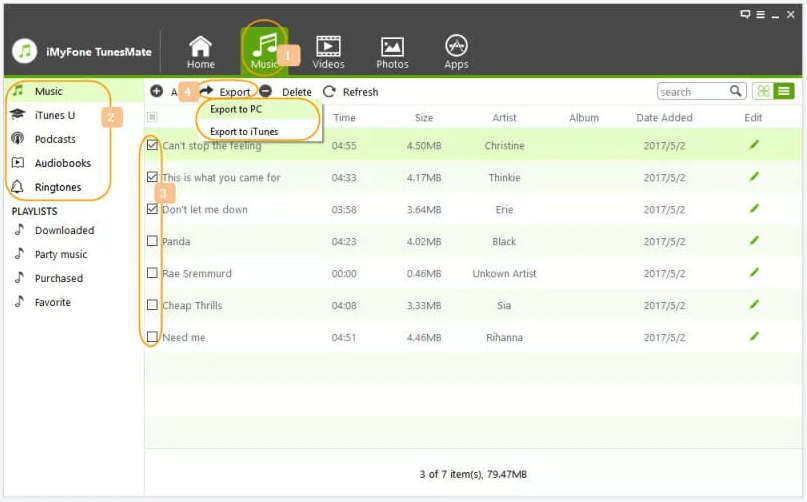Click edit pencil for Panda
Viewport: 807px width, 502px height.
pos(753,240)
